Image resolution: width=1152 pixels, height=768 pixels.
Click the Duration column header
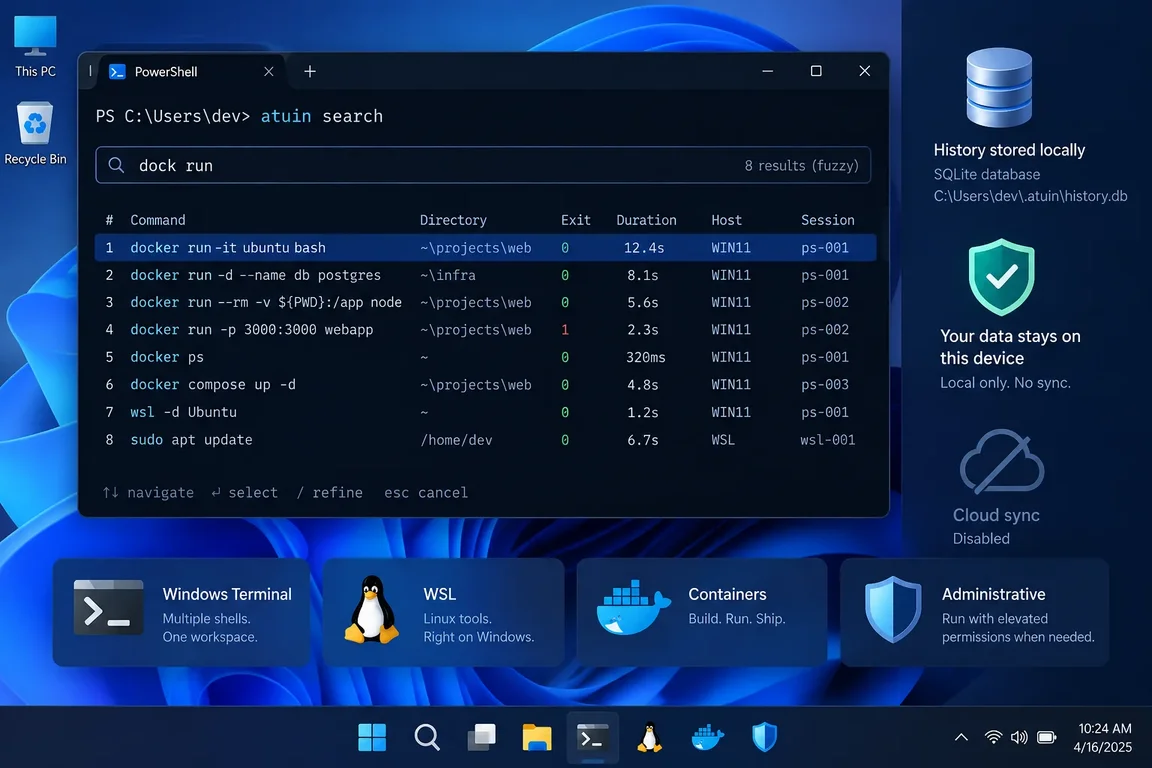point(647,220)
